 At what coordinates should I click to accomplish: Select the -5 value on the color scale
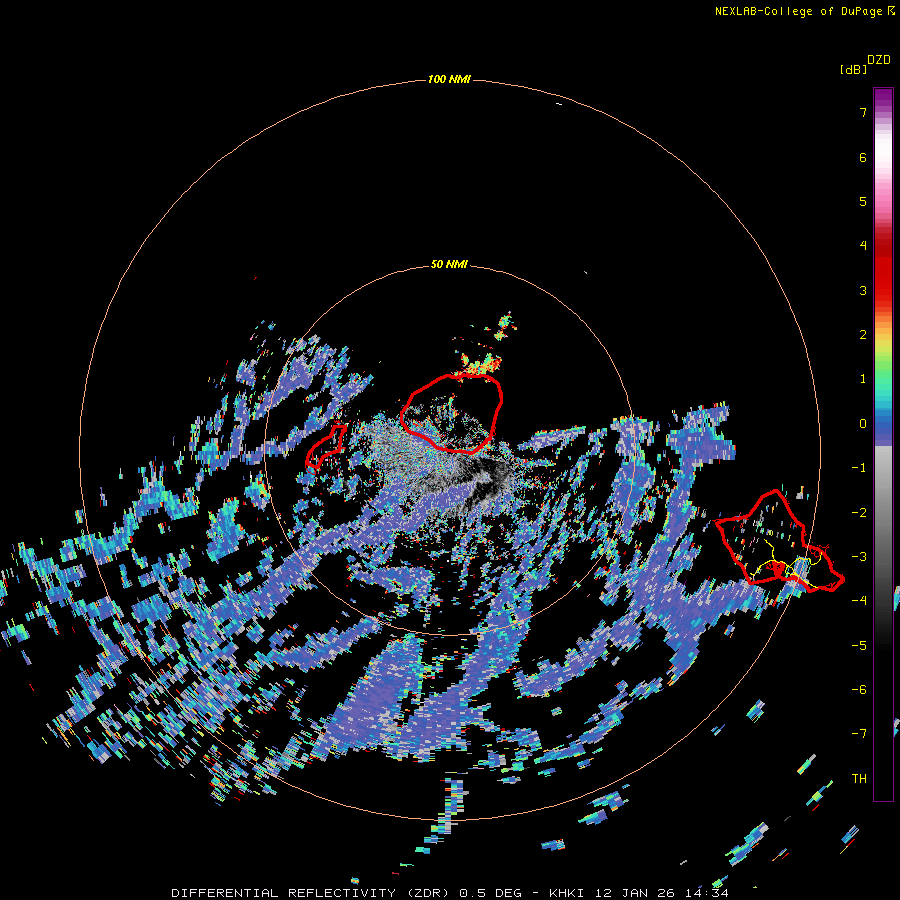click(859, 646)
